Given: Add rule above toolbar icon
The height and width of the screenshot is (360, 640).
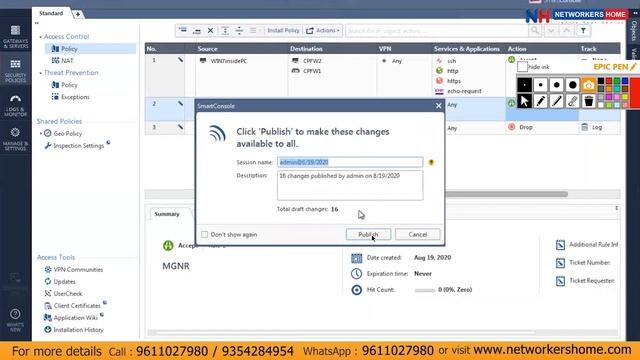Looking at the screenshot, I should 183,31.
